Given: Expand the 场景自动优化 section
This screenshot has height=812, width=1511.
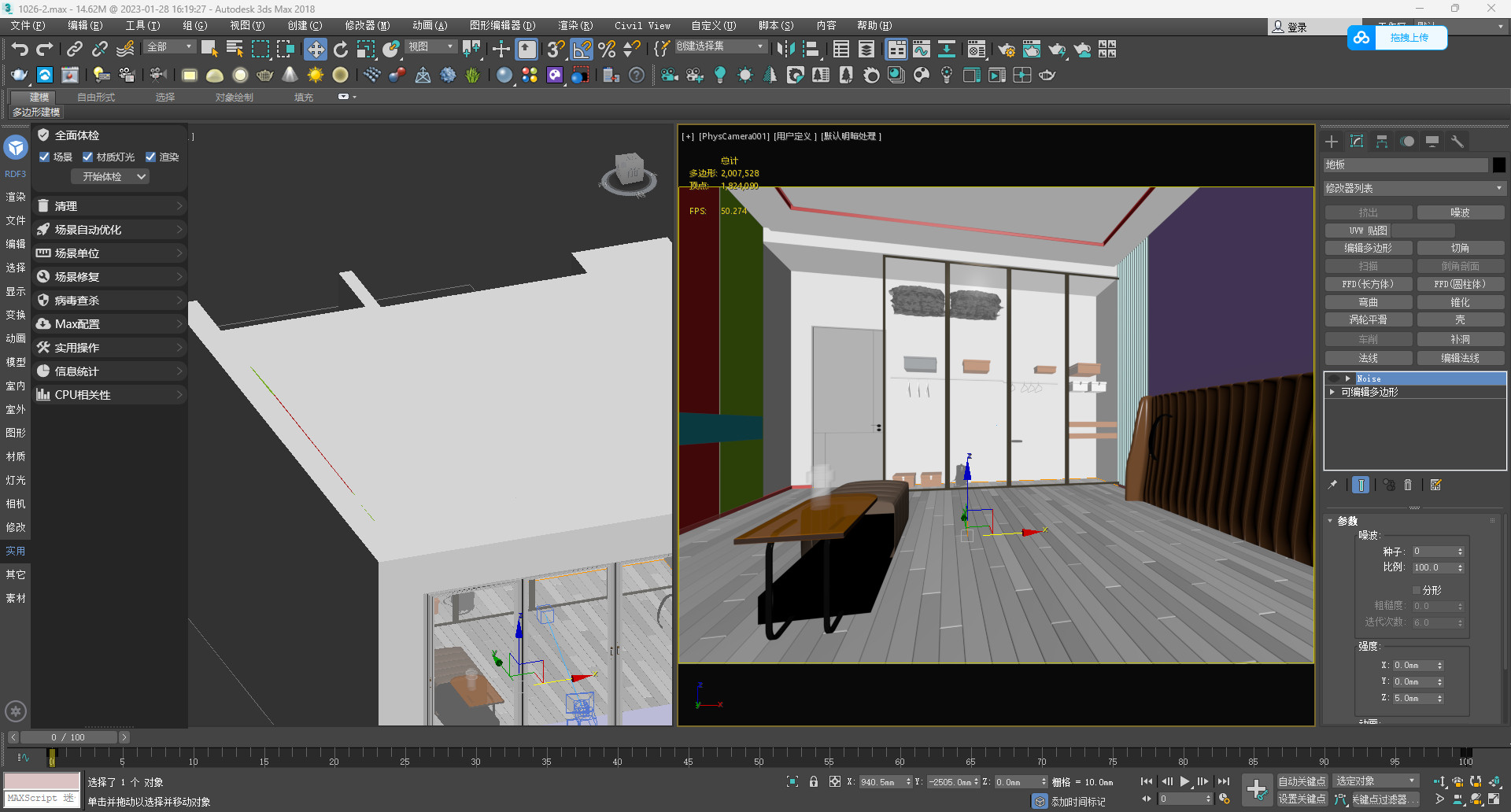Looking at the screenshot, I should 109,230.
